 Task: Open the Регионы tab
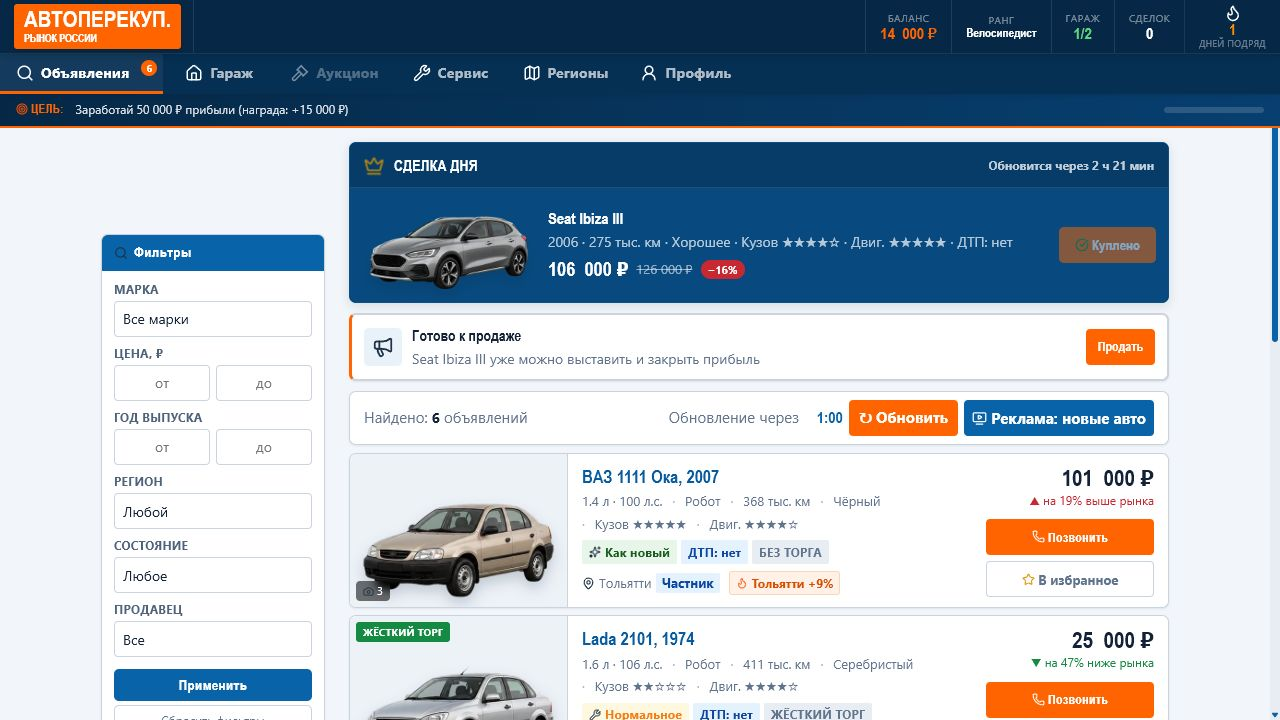pyautogui.click(x=566, y=73)
